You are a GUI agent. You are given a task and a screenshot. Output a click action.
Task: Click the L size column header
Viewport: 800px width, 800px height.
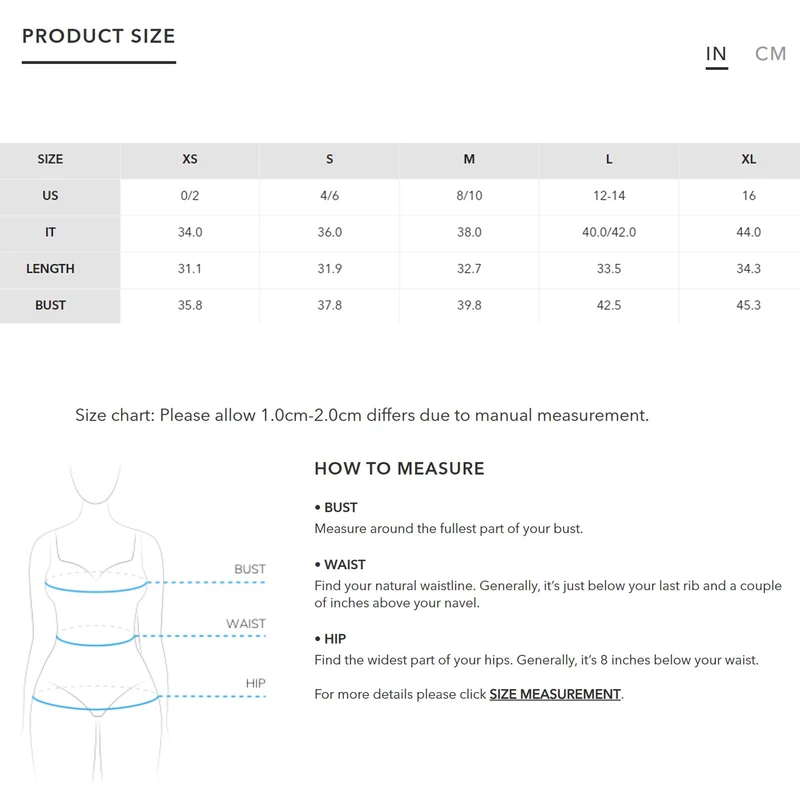(609, 160)
